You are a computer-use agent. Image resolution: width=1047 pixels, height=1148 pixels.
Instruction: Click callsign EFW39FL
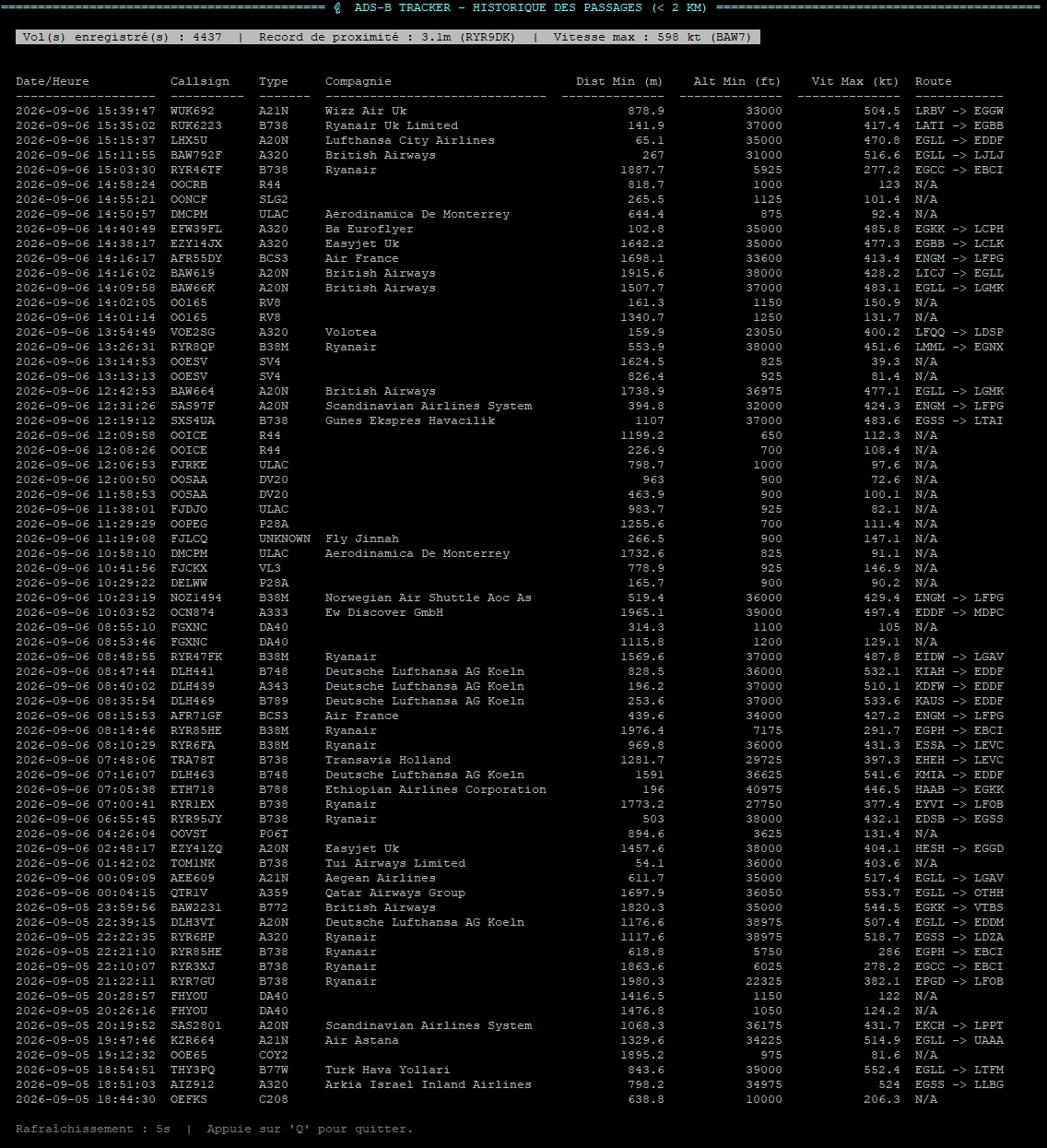(x=196, y=229)
